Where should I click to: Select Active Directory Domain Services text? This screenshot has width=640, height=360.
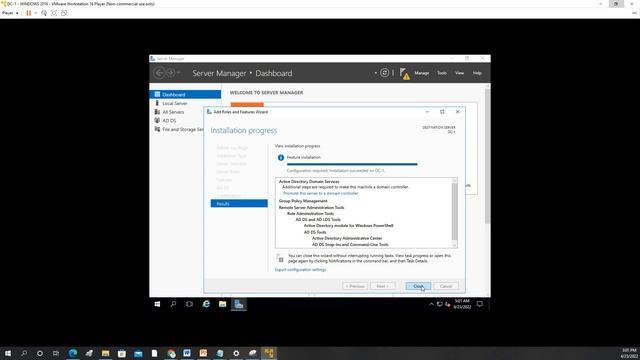(309, 182)
